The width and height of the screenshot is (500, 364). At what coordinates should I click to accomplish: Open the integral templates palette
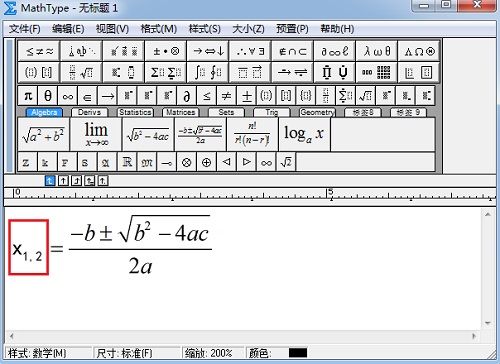pyautogui.click(x=208, y=72)
